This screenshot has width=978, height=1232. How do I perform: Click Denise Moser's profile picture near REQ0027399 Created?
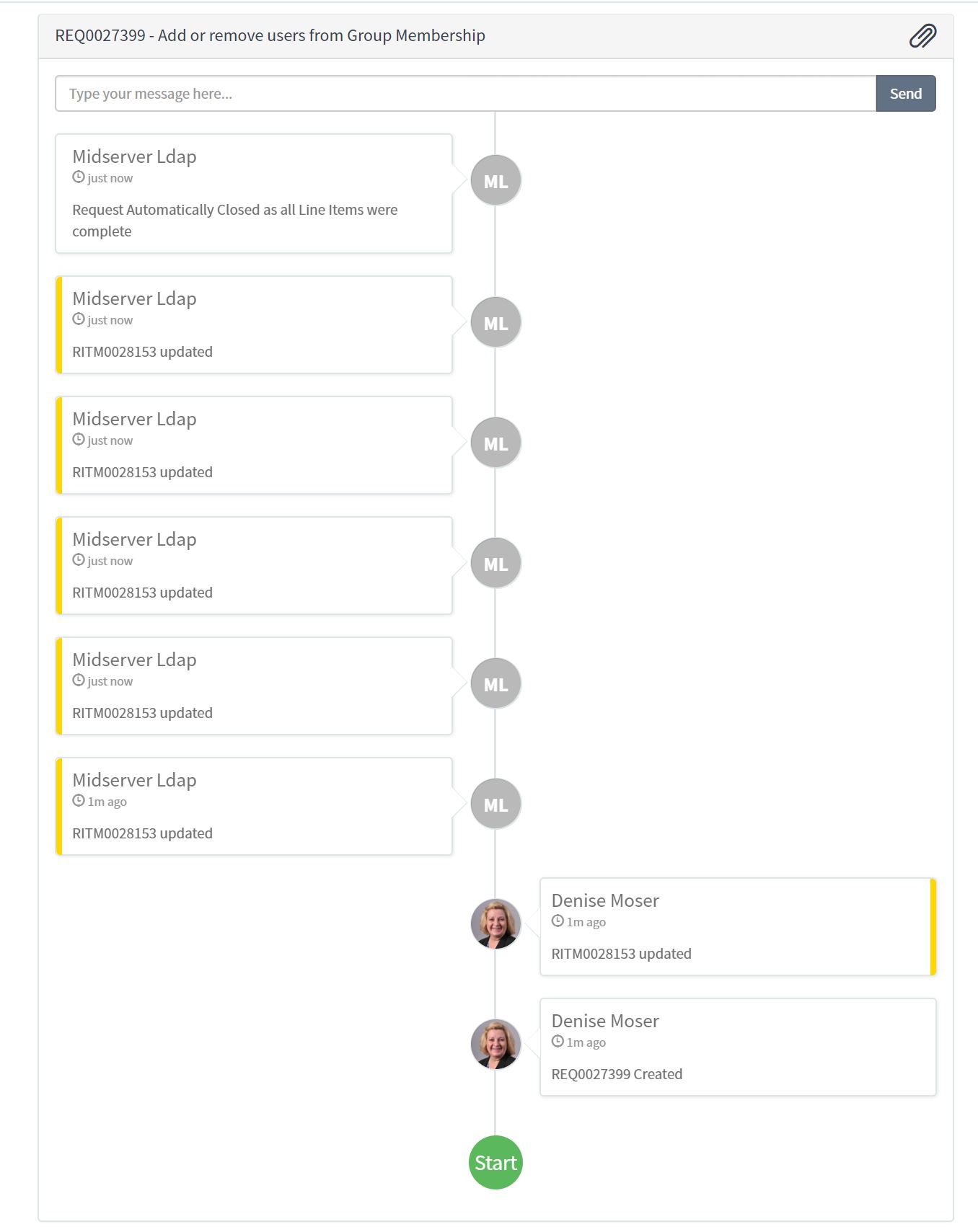pos(495,1042)
